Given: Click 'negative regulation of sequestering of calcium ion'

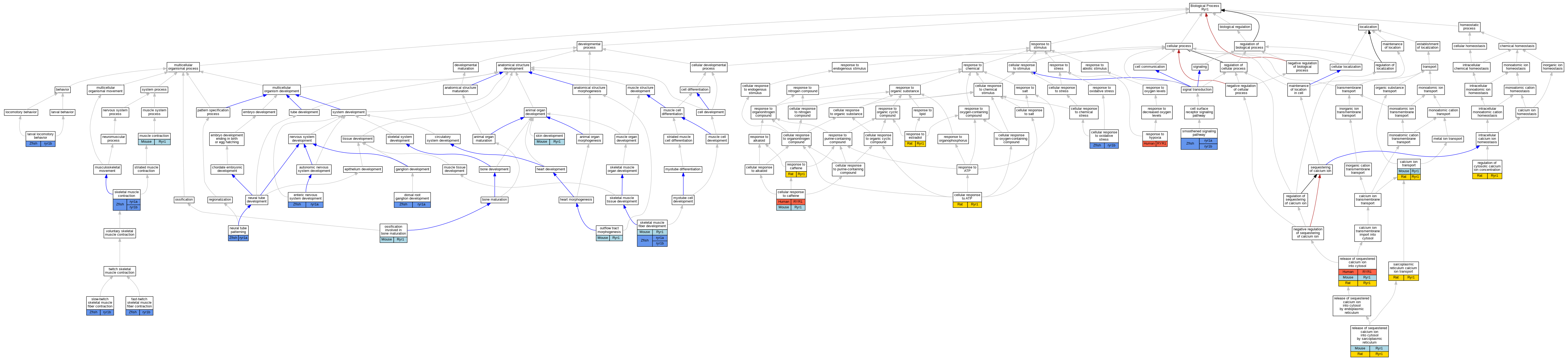Looking at the screenshot, I should pyautogui.click(x=1308, y=233).
